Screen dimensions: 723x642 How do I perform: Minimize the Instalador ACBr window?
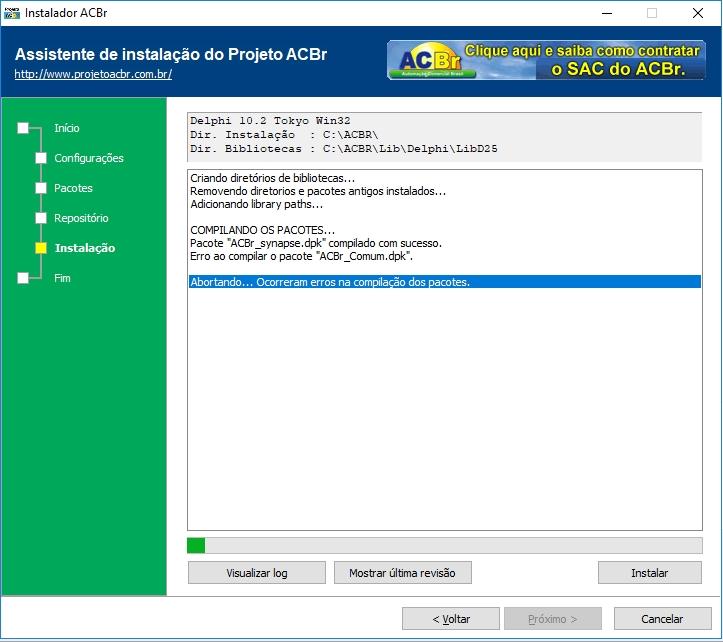point(607,13)
